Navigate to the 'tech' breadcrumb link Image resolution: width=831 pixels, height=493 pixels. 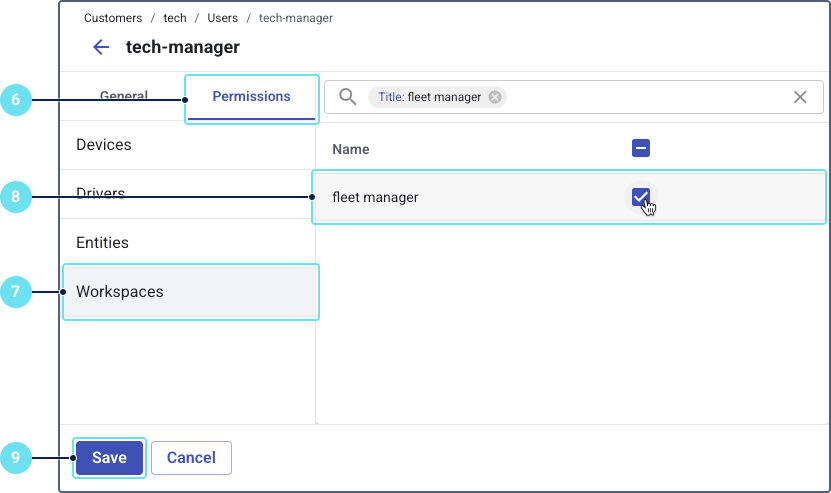[175, 18]
